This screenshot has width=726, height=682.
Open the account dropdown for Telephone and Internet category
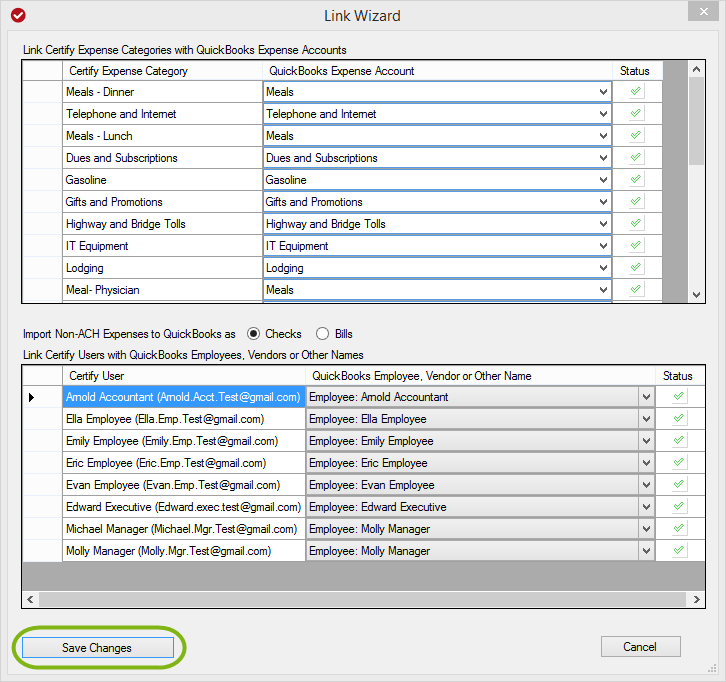[x=603, y=114]
